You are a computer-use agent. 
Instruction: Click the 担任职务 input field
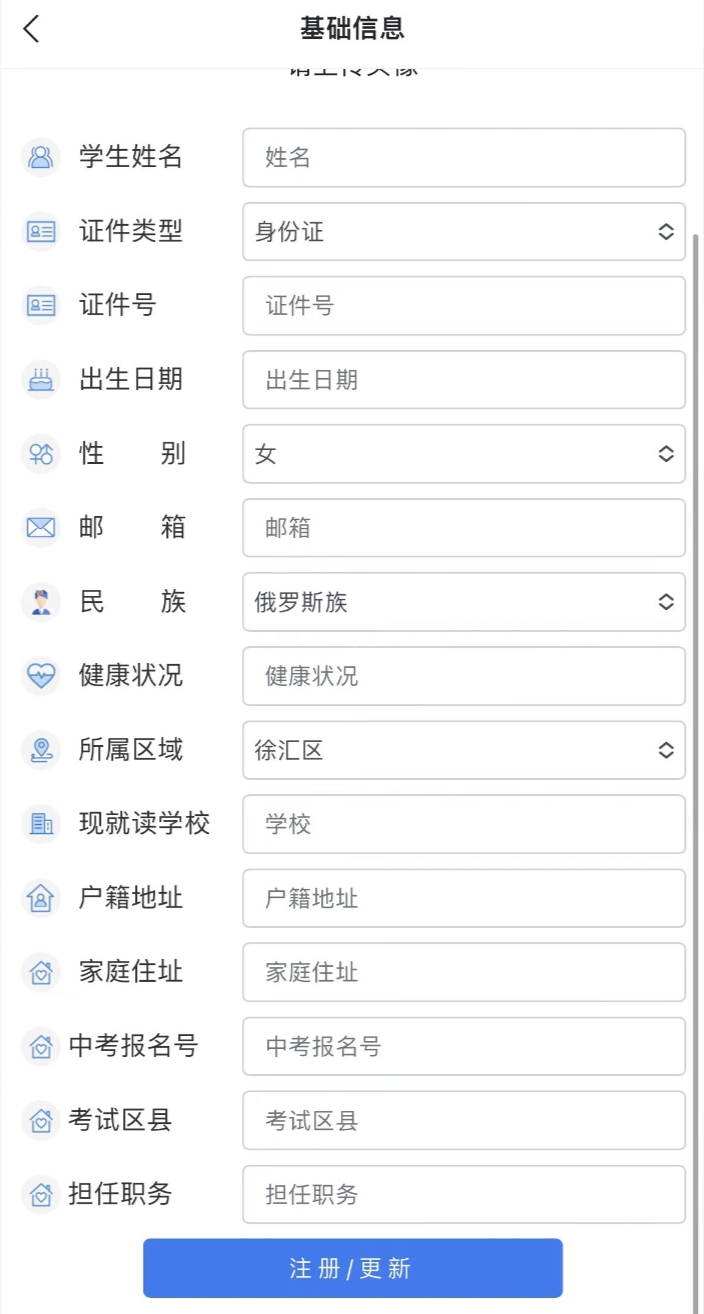464,1194
